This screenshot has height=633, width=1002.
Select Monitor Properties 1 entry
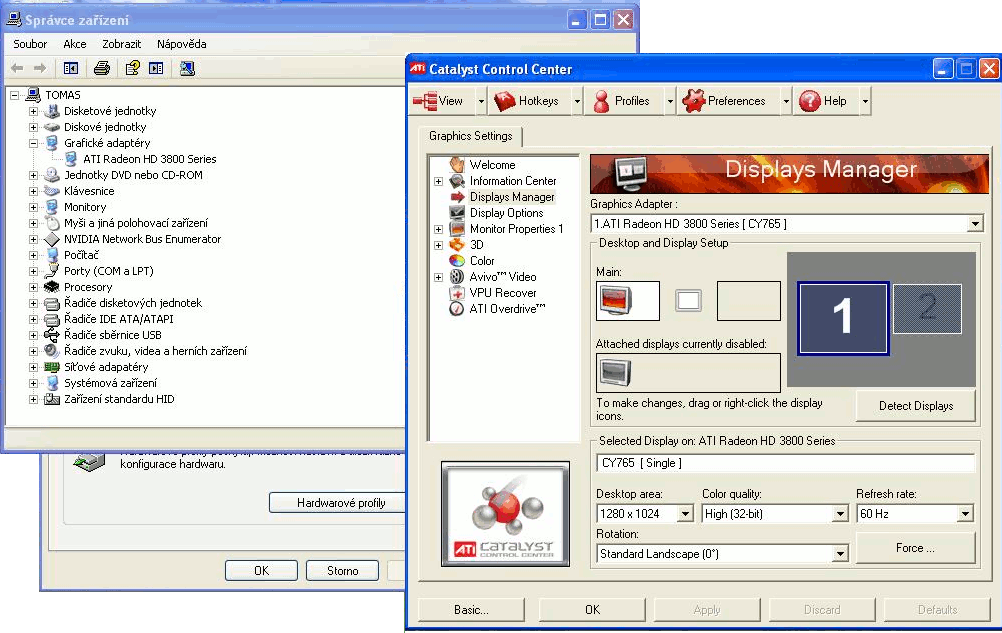coord(516,229)
